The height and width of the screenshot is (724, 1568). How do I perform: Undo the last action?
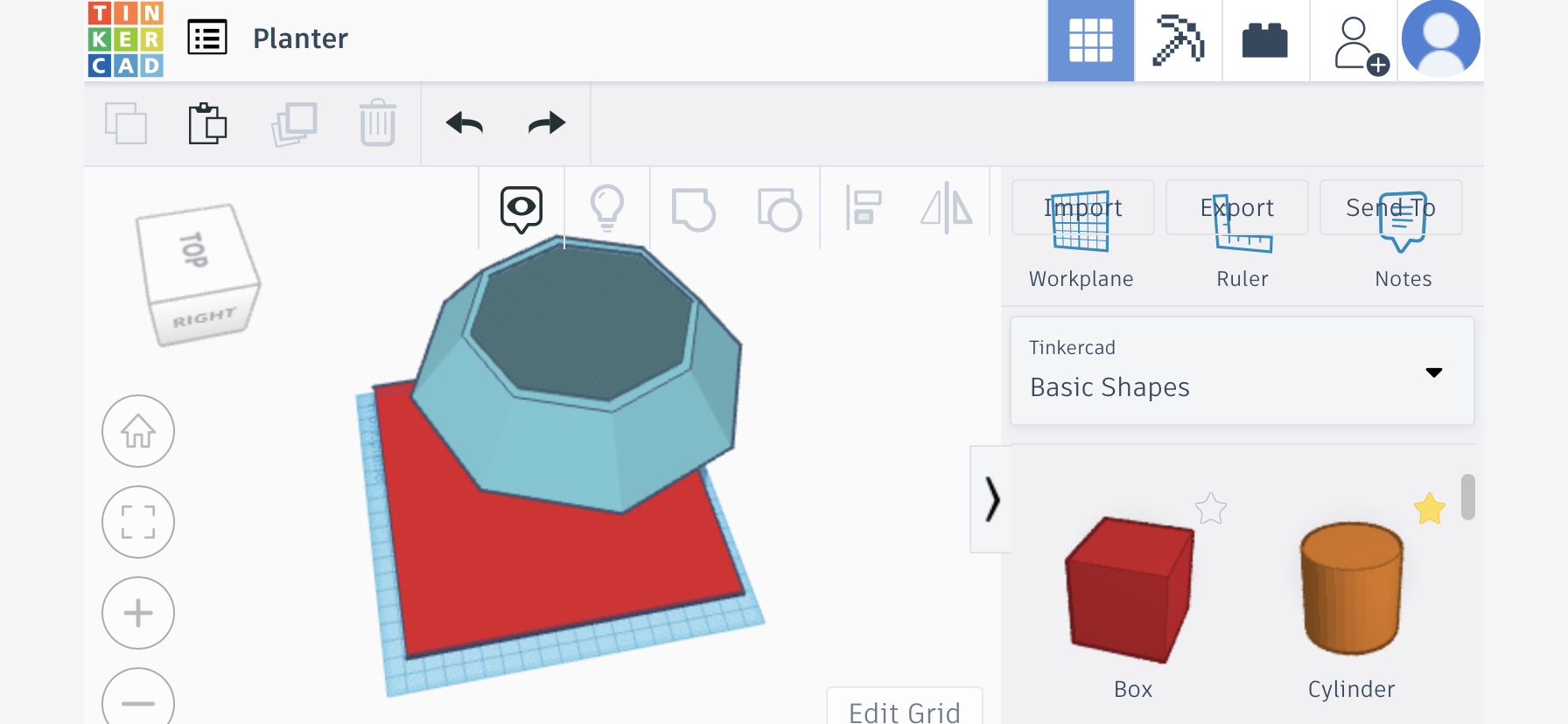(x=464, y=123)
